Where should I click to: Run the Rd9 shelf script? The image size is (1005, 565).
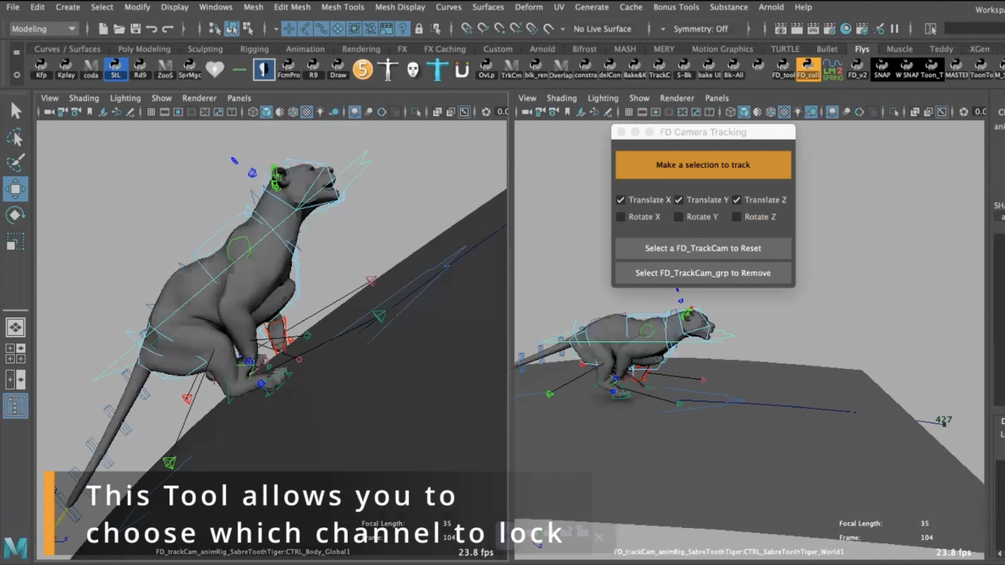coord(140,69)
